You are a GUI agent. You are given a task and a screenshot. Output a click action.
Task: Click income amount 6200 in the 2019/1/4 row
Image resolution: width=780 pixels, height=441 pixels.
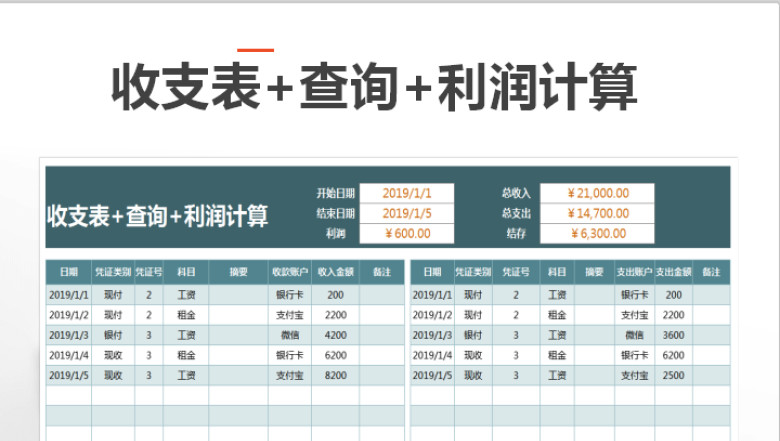pyautogui.click(x=336, y=355)
